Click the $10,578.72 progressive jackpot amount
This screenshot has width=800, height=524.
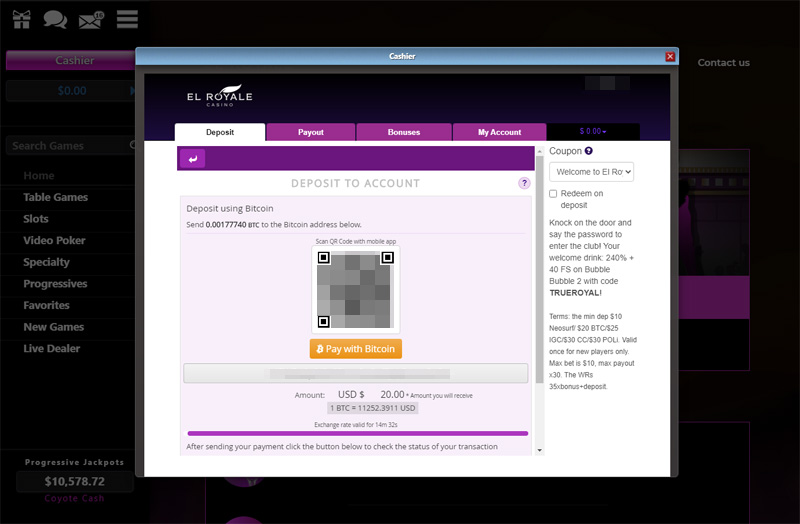(74, 481)
